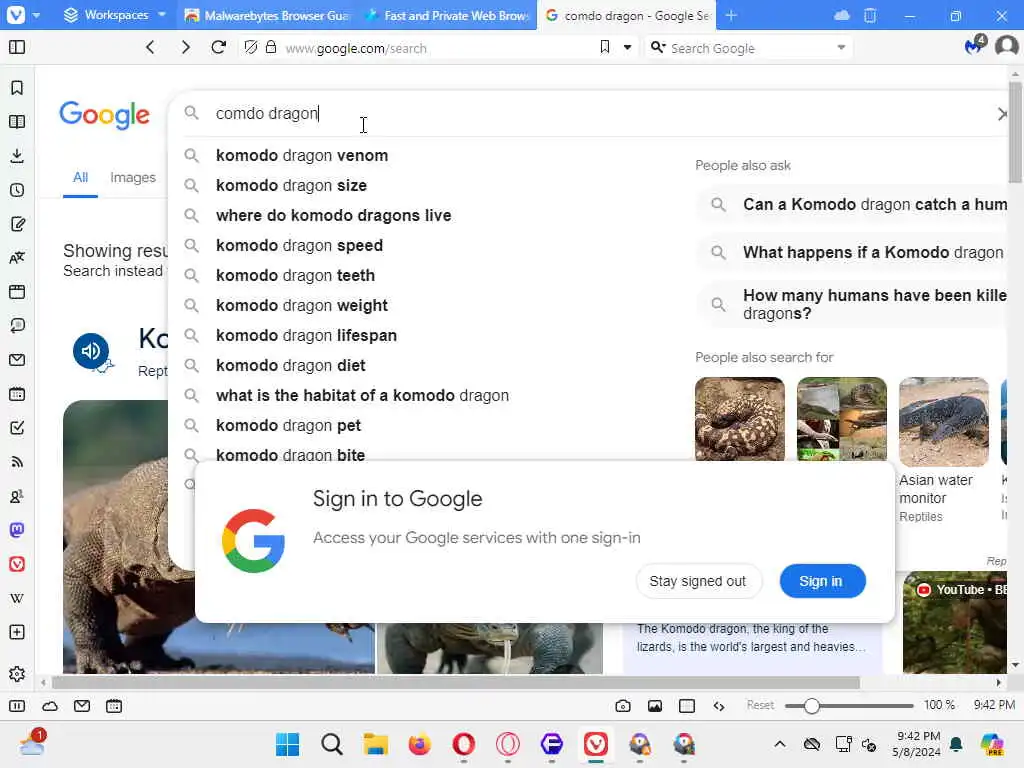Open the capture page camera tool
The width and height of the screenshot is (1024, 768).
[x=623, y=706]
